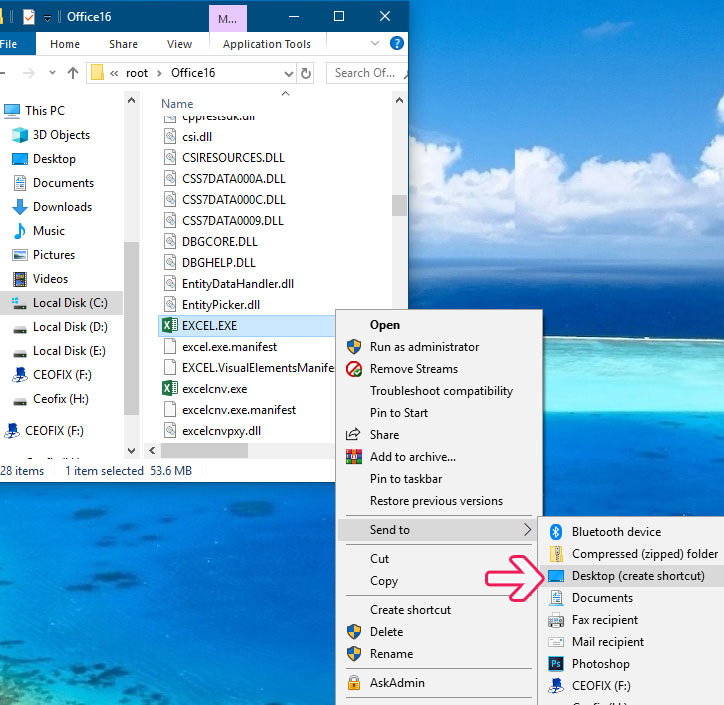The height and width of the screenshot is (705, 724).
Task: Select Copy in the context menu
Action: click(384, 581)
